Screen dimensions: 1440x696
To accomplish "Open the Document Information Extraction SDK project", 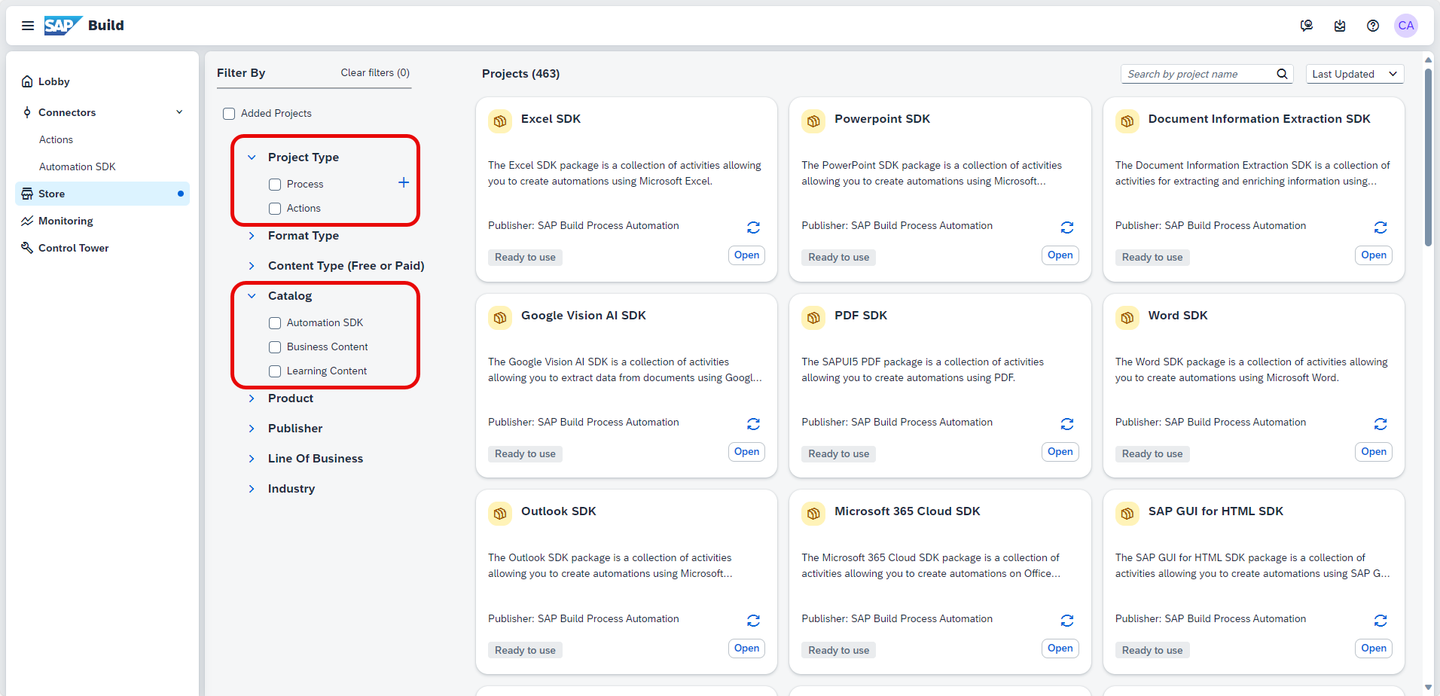I will tap(1374, 255).
